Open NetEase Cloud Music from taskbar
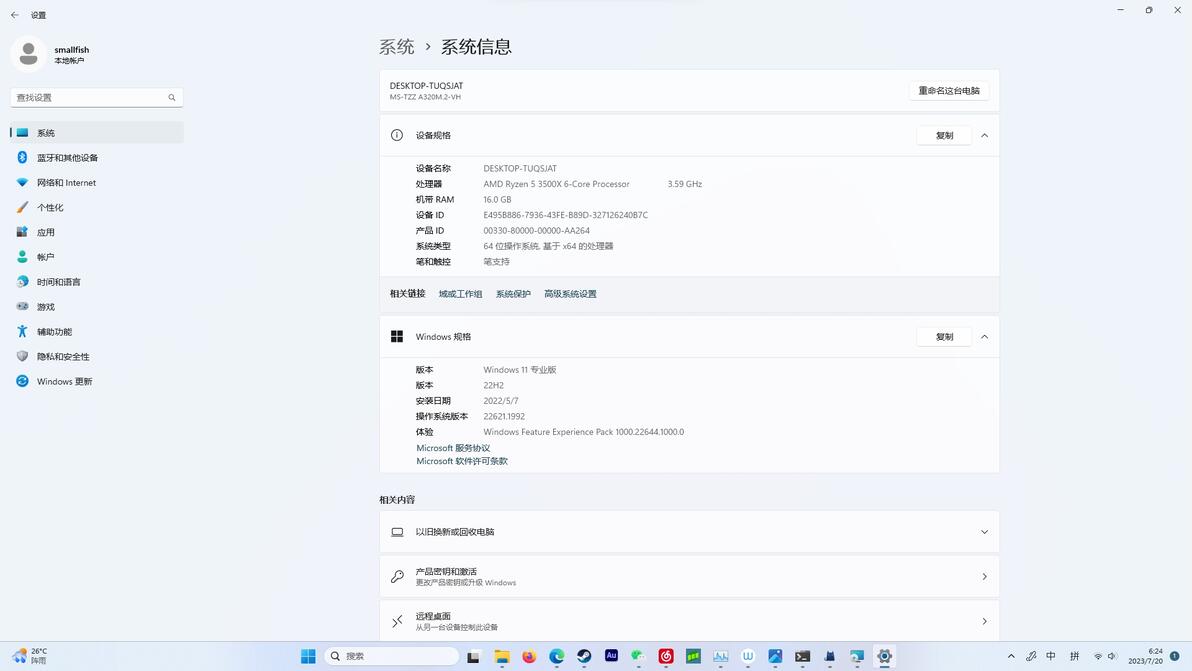Viewport: 1192px width, 671px height. [666, 656]
